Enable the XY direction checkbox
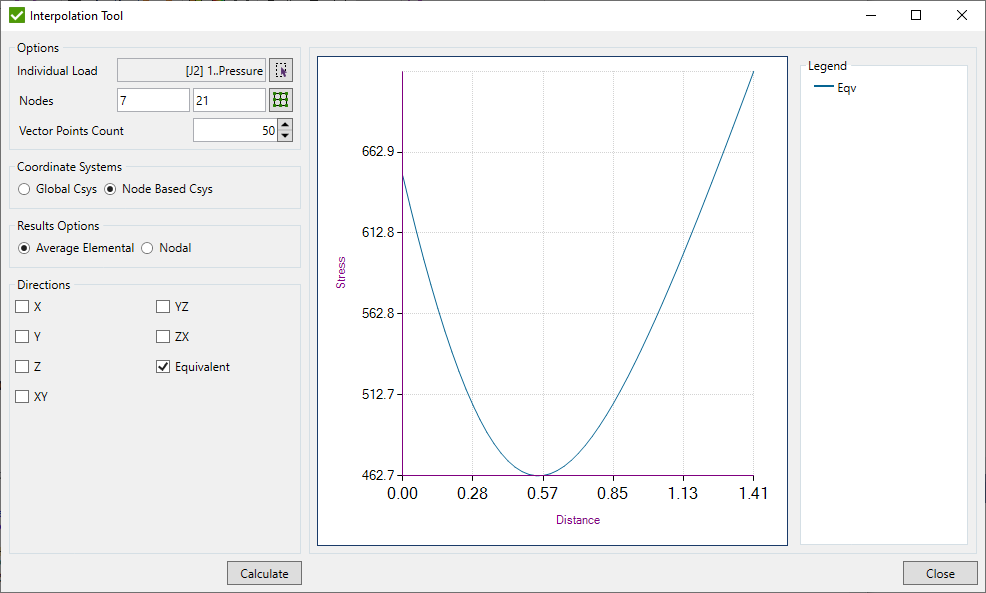This screenshot has height=593, width=986. coord(21,397)
